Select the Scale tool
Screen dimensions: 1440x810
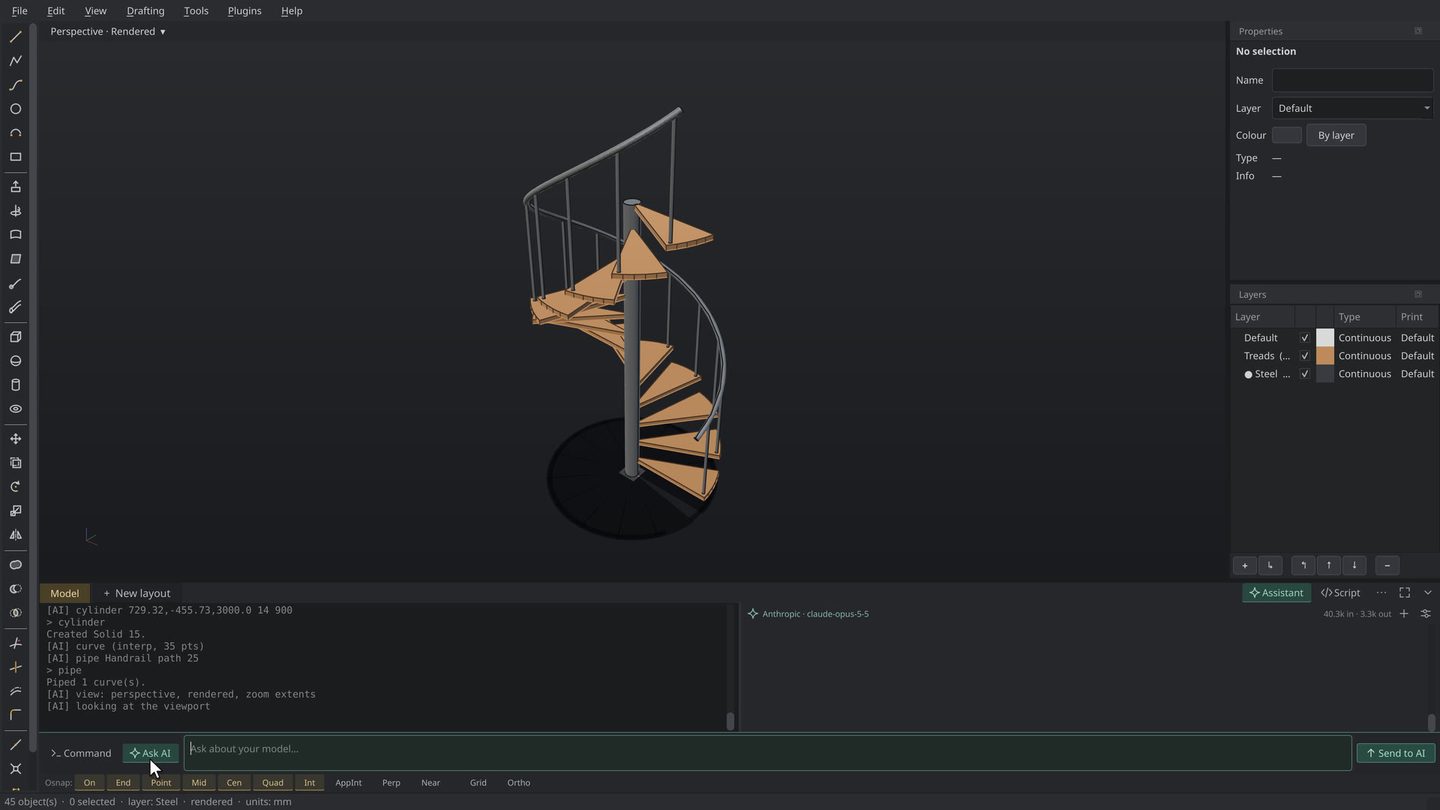coord(15,511)
